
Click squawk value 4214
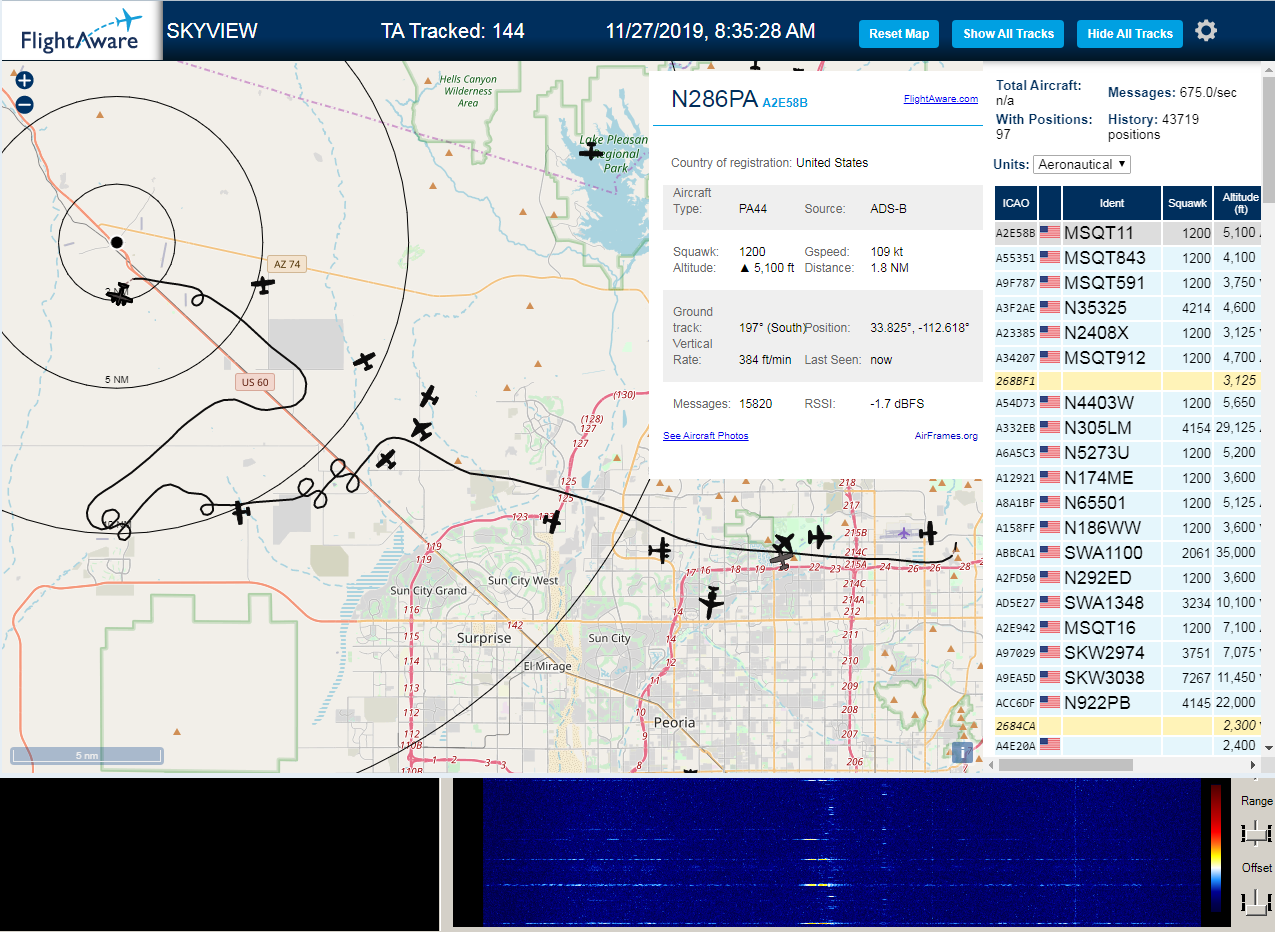(x=1196, y=308)
